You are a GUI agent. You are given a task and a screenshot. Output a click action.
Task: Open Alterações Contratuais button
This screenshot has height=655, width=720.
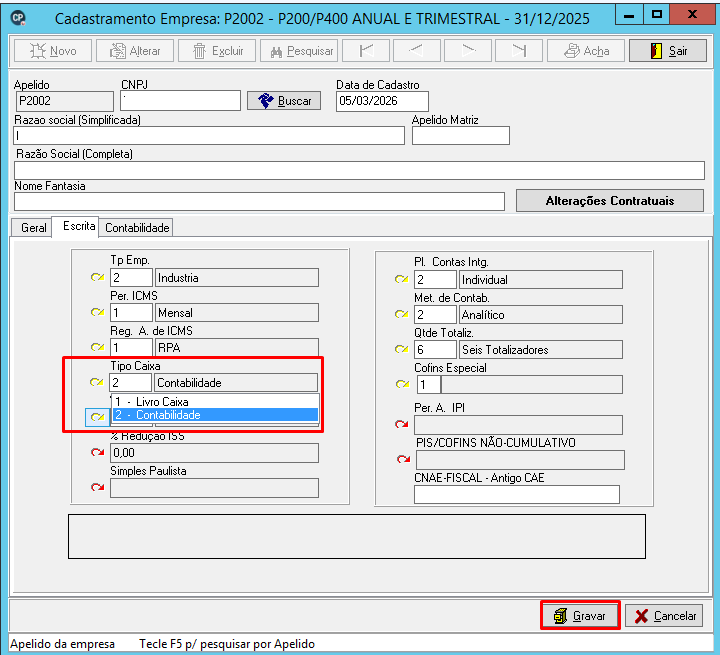(610, 201)
